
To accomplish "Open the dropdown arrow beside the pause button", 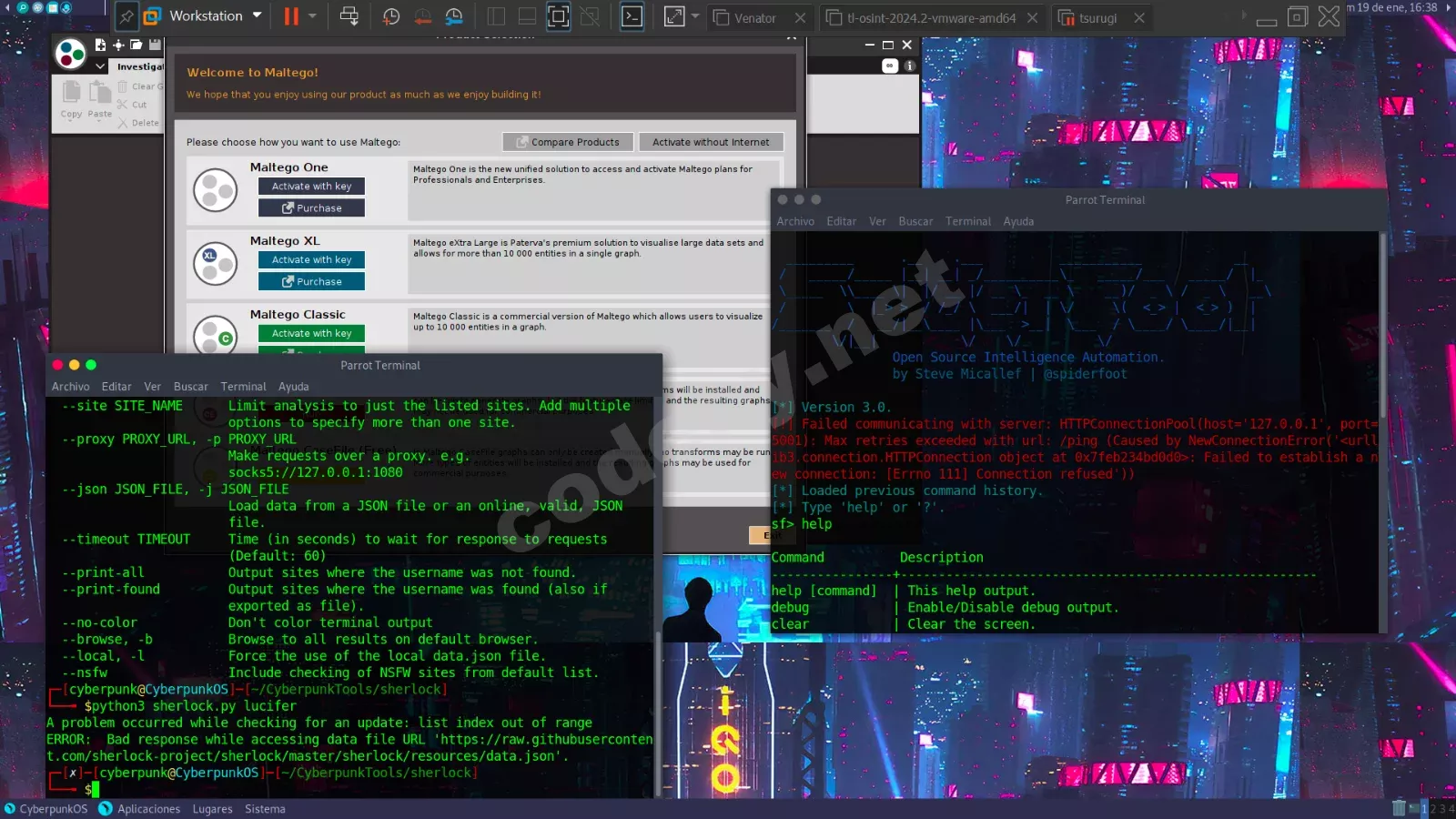I will [313, 16].
